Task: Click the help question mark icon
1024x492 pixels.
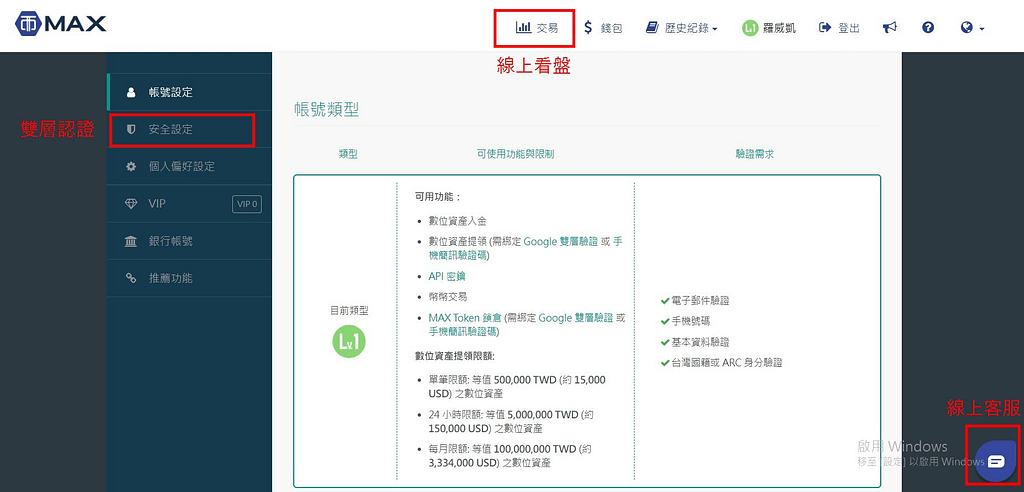Action: 928,27
